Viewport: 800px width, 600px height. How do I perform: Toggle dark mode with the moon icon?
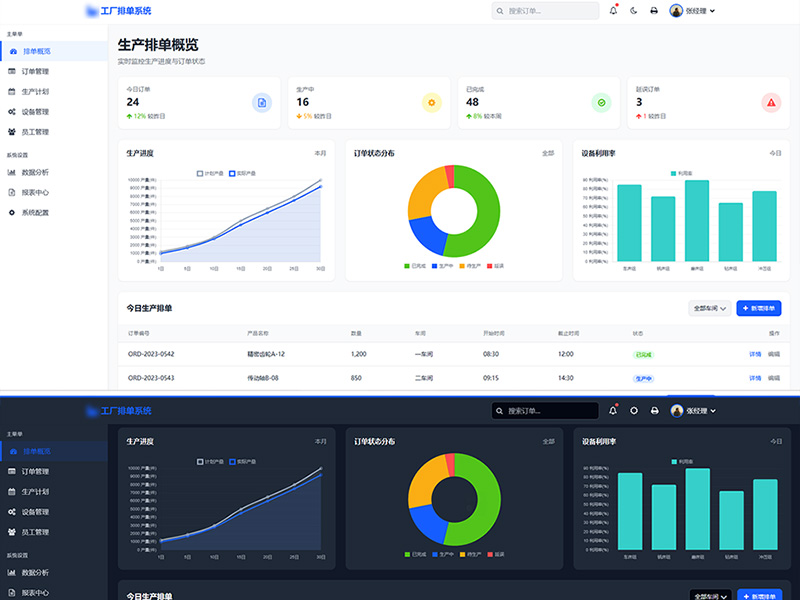pos(634,11)
